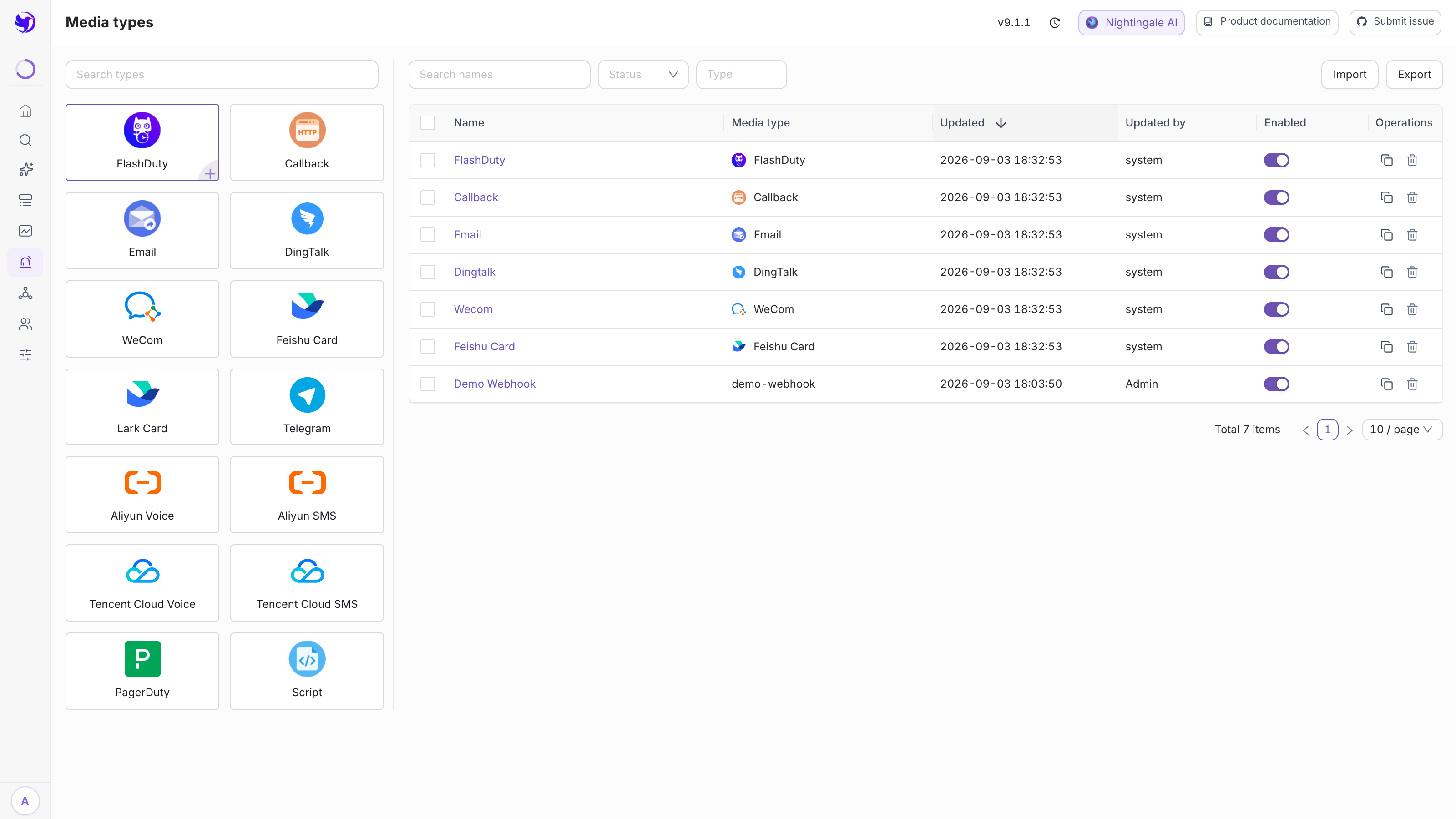Open Product documentation link
The height and width of the screenshot is (819, 1456).
(1267, 22)
